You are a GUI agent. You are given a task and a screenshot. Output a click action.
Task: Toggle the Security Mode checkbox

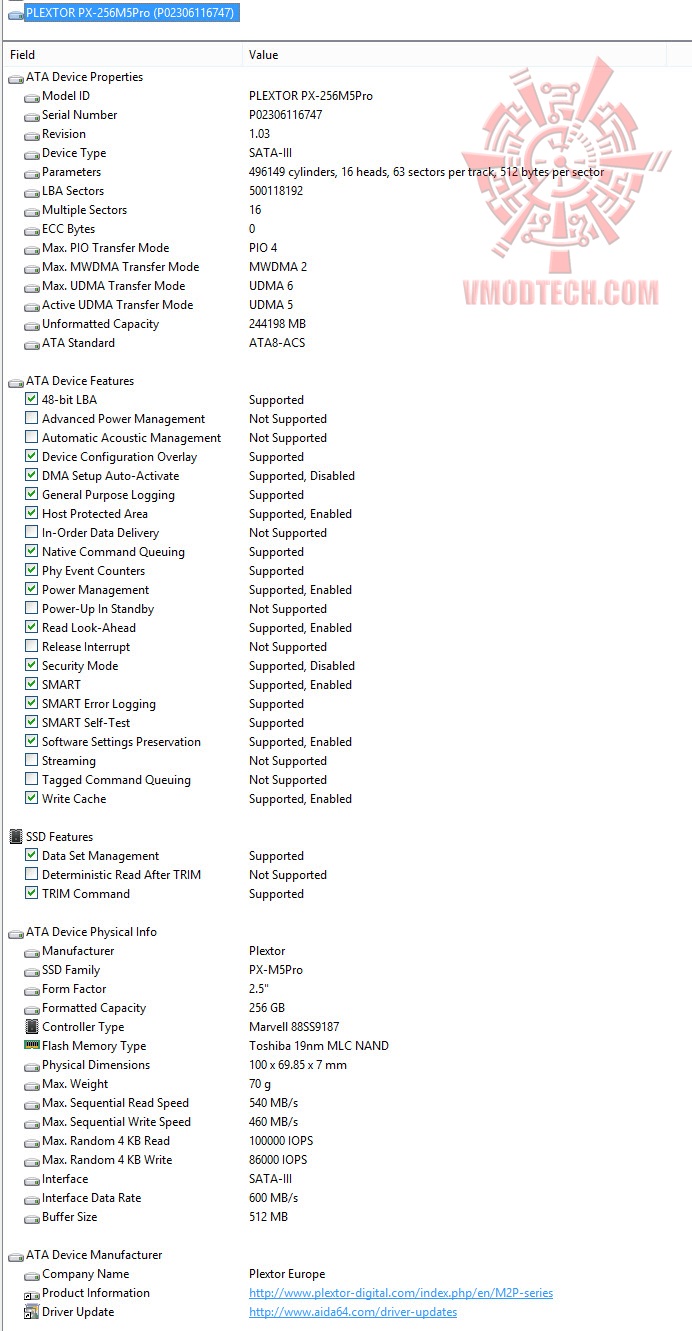click(32, 666)
